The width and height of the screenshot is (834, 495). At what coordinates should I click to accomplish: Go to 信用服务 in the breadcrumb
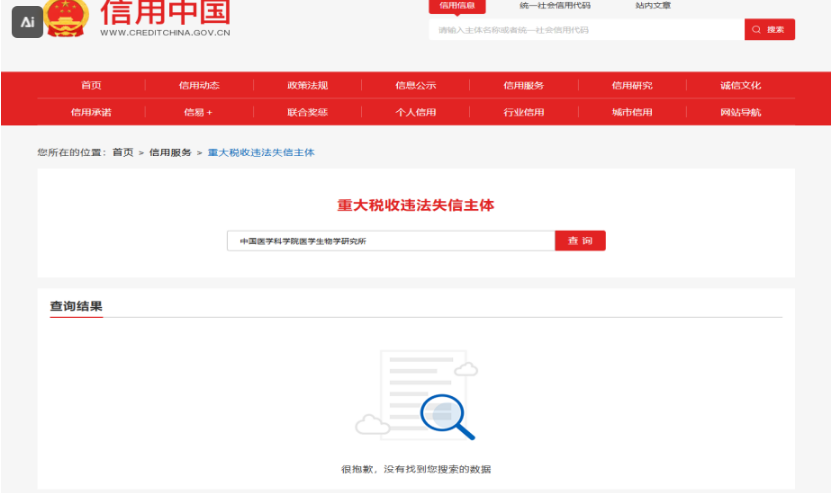pyautogui.click(x=170, y=153)
